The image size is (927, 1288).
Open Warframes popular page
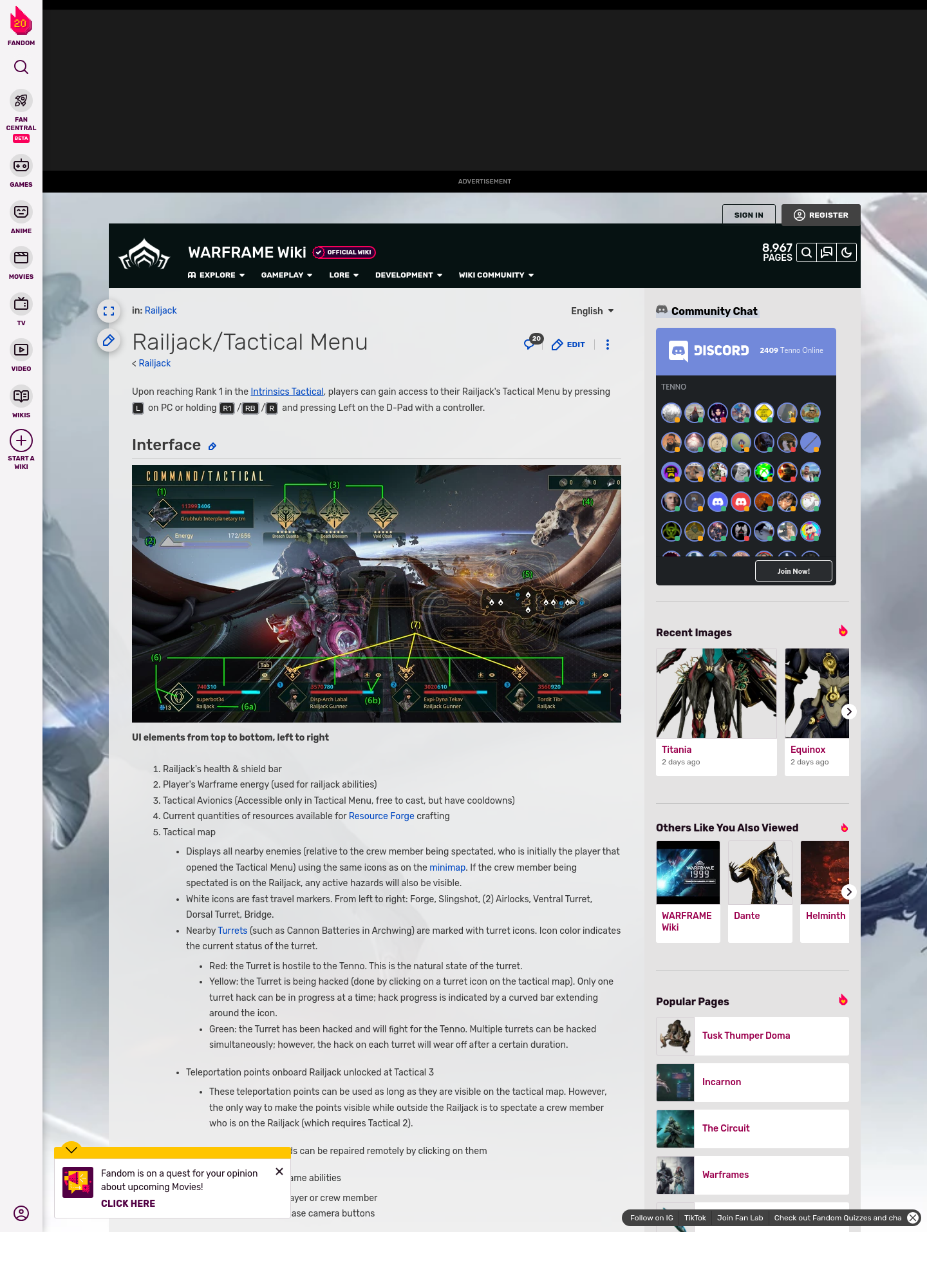pyautogui.click(x=753, y=1175)
